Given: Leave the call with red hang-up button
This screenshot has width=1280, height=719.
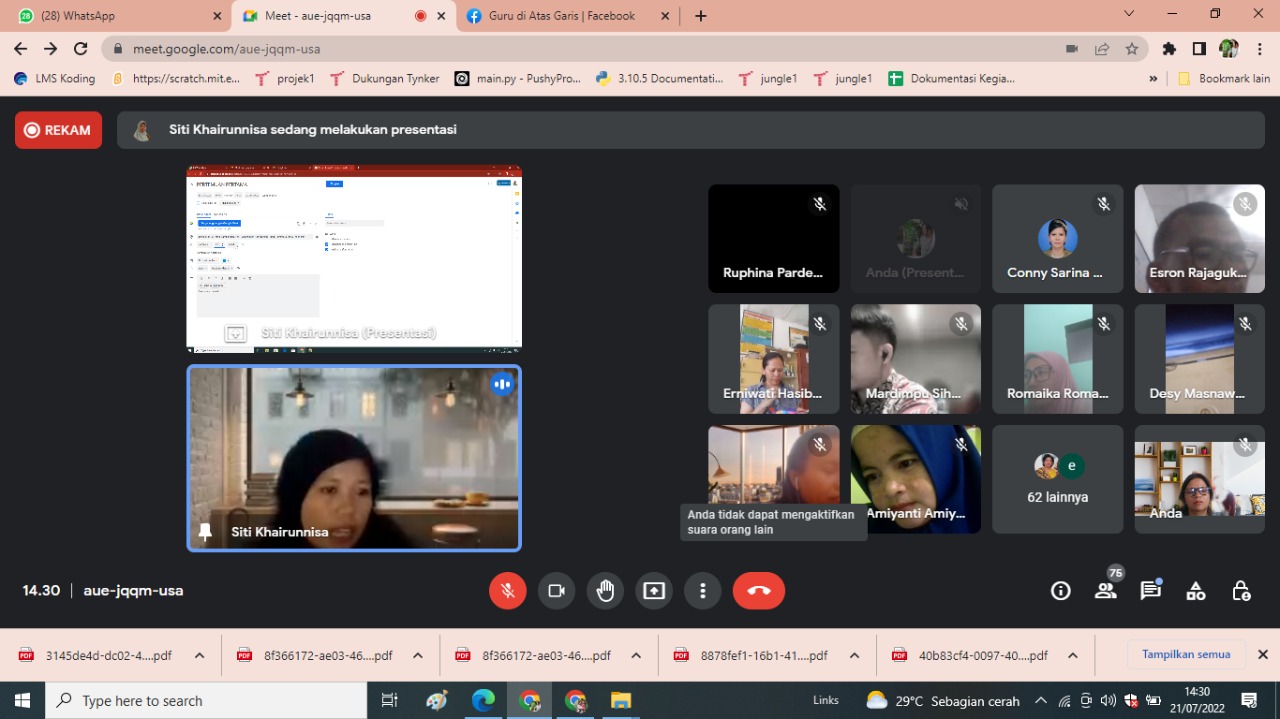Looking at the screenshot, I should click(x=759, y=591).
